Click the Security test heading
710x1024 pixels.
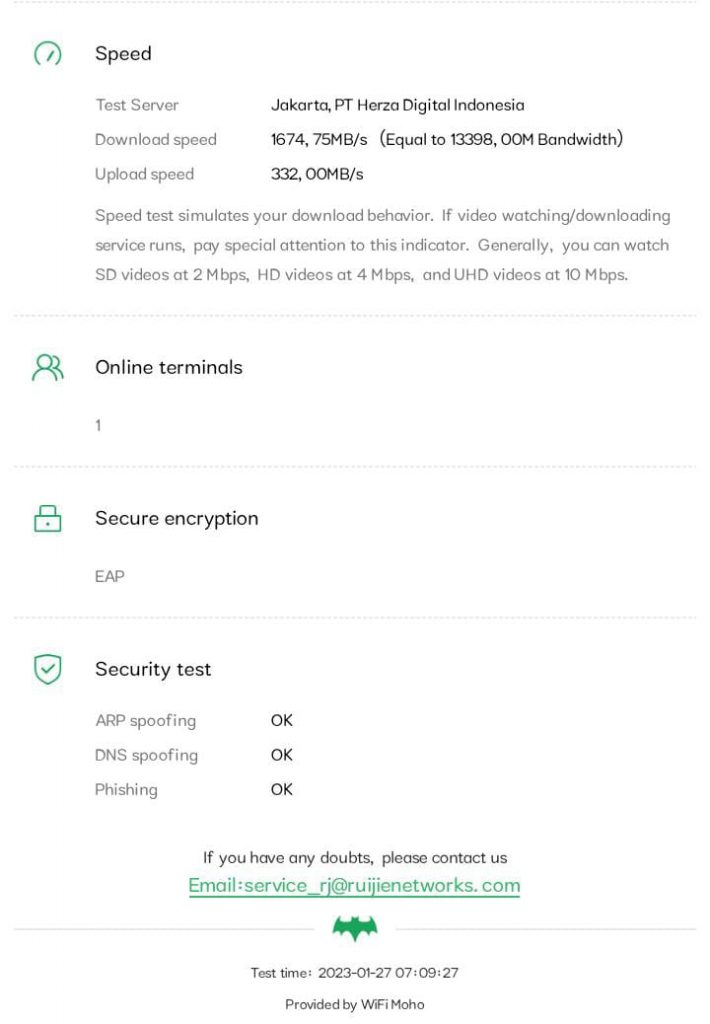click(x=153, y=669)
